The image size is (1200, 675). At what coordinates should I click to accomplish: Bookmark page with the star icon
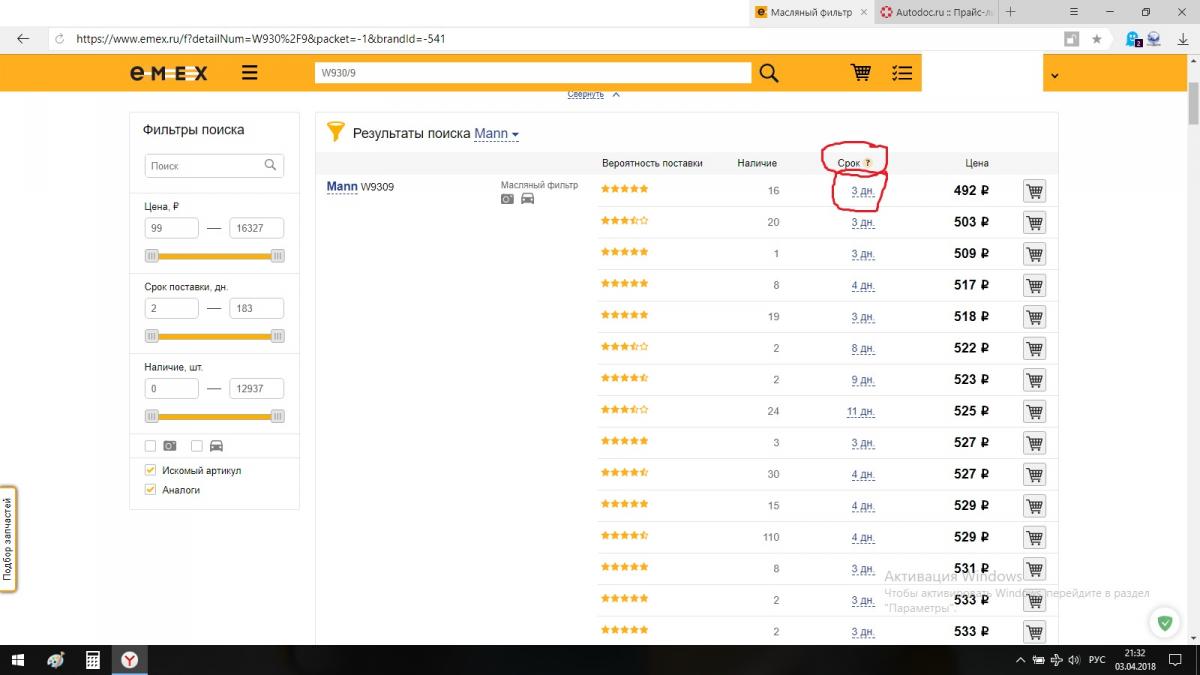(1096, 39)
